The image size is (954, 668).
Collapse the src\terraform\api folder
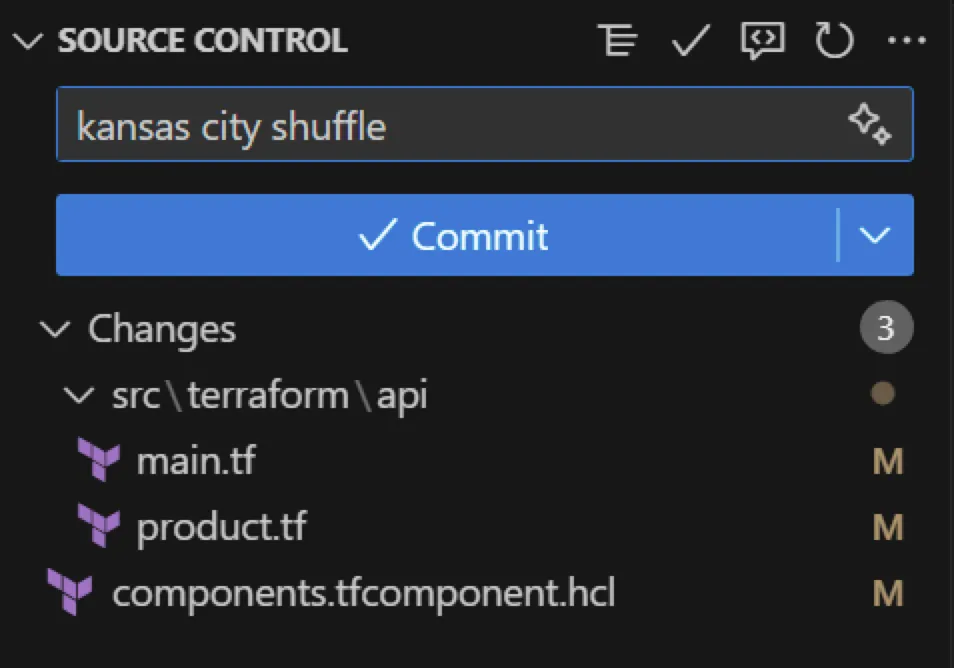click(x=79, y=395)
